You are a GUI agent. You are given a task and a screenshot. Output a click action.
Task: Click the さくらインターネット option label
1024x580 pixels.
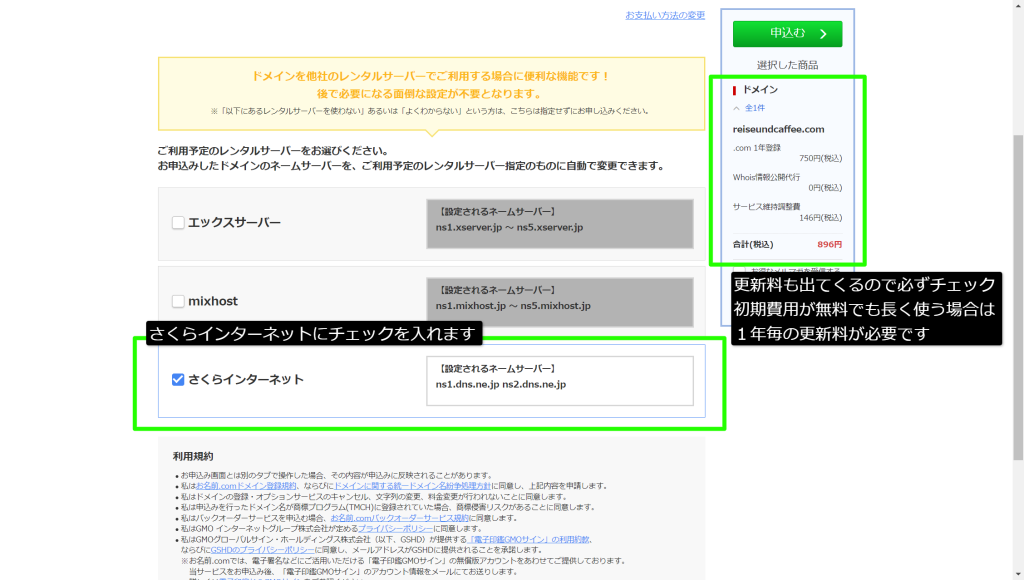coord(246,379)
